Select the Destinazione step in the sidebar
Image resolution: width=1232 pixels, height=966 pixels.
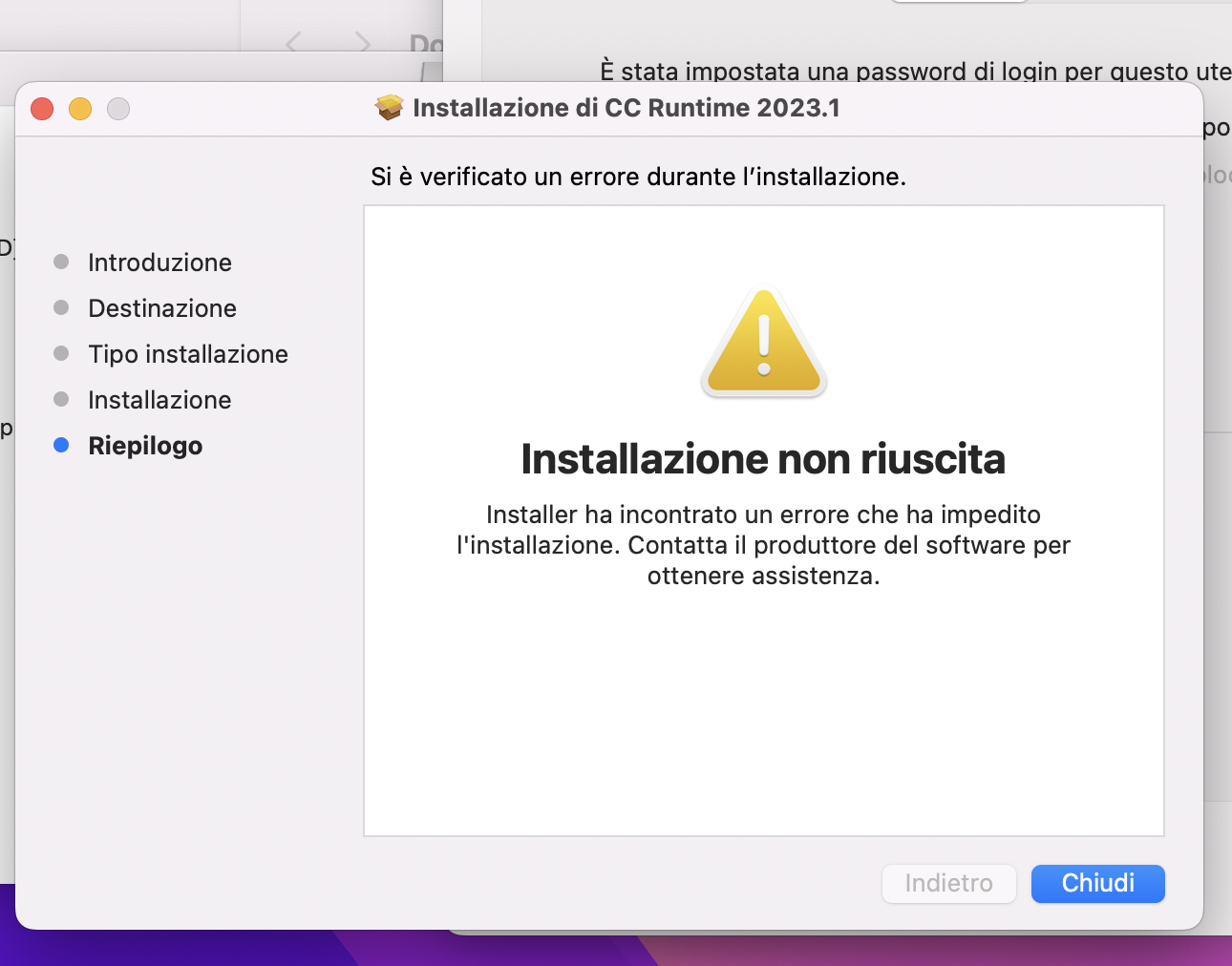point(162,308)
